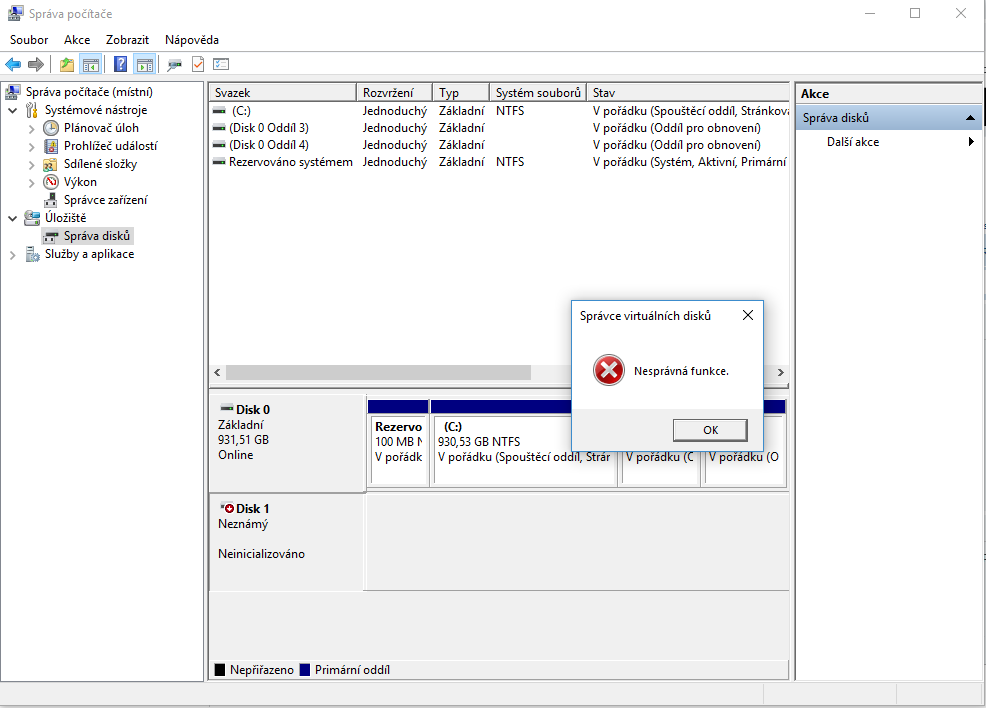Click the Up one level folder icon
The image size is (986, 708).
(67, 64)
